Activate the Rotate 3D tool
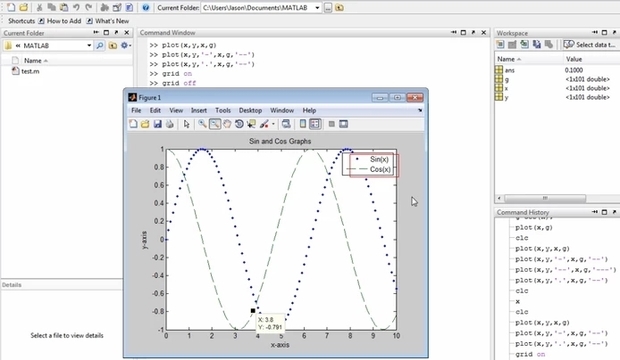The height and width of the screenshot is (360, 620). [x=239, y=124]
